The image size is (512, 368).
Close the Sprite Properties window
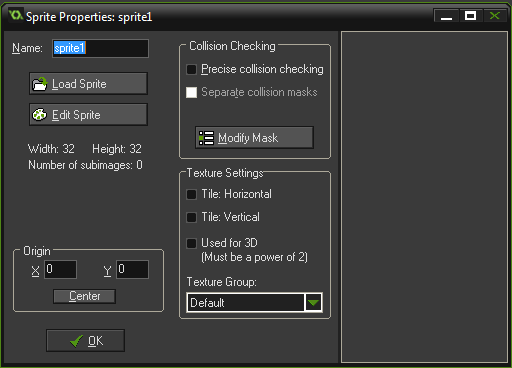(x=495, y=16)
